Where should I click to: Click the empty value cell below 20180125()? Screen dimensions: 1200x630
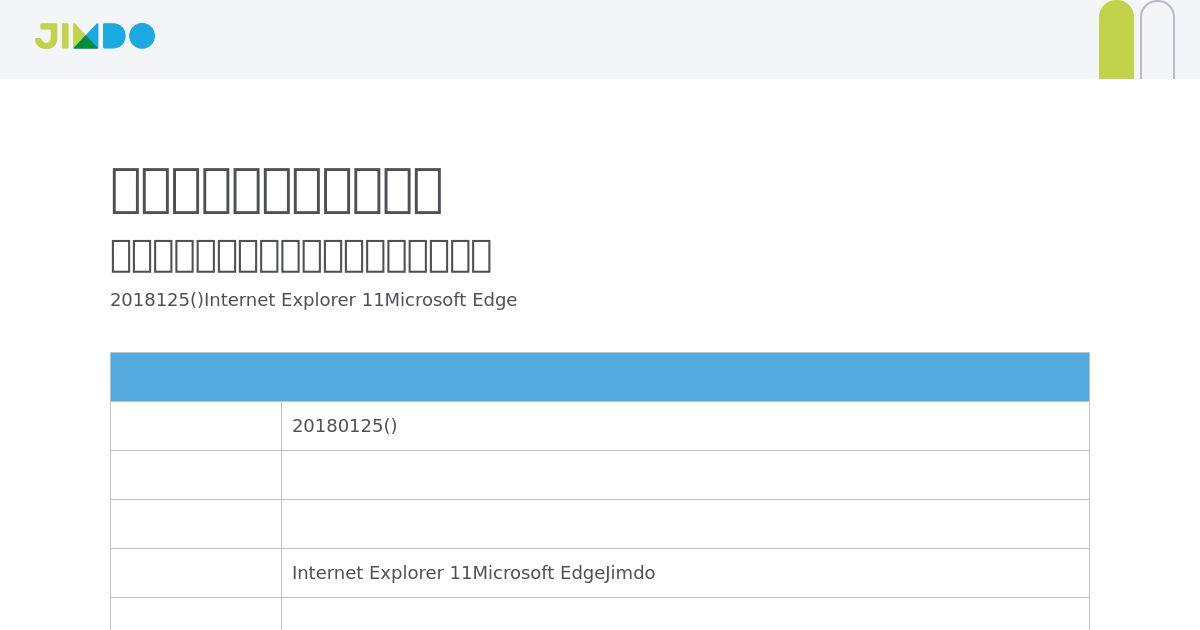[x=685, y=475]
